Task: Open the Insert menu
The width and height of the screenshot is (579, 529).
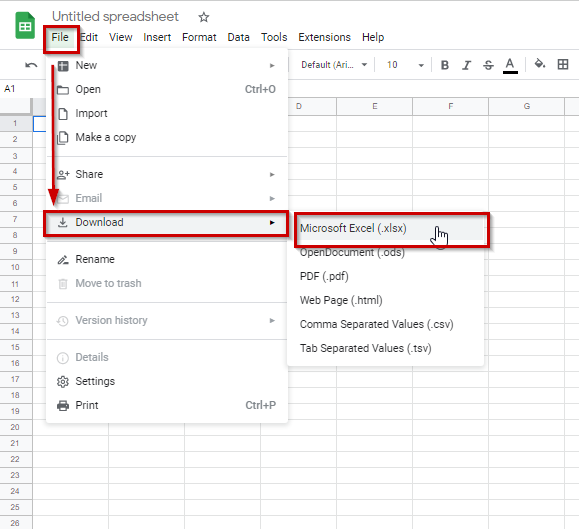Action: [x=157, y=37]
